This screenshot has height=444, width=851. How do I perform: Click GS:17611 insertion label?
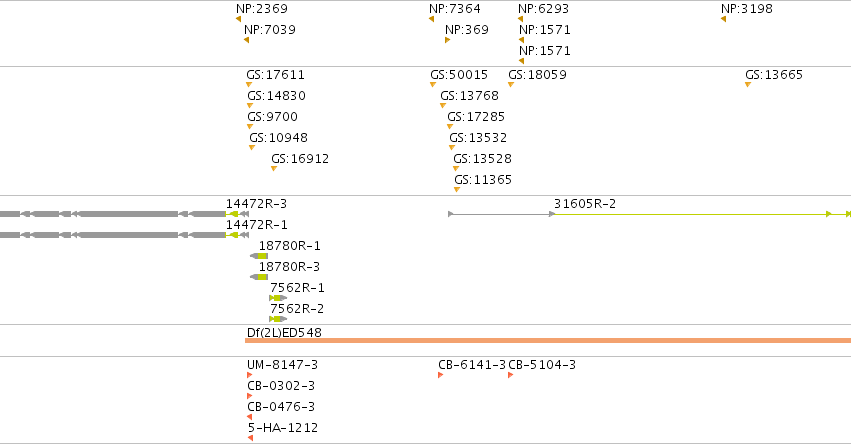tap(276, 75)
